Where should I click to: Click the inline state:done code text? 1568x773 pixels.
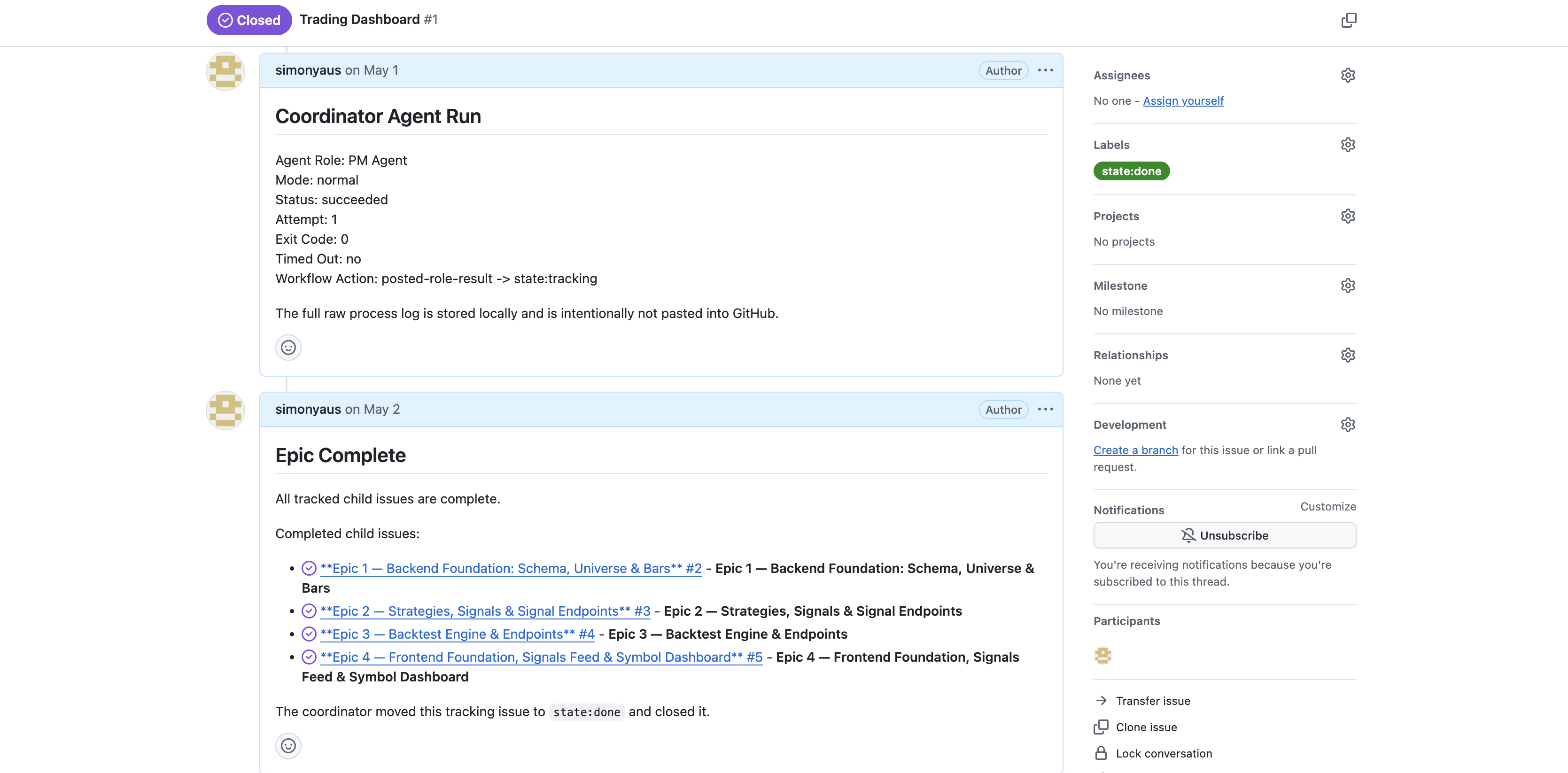[586, 711]
